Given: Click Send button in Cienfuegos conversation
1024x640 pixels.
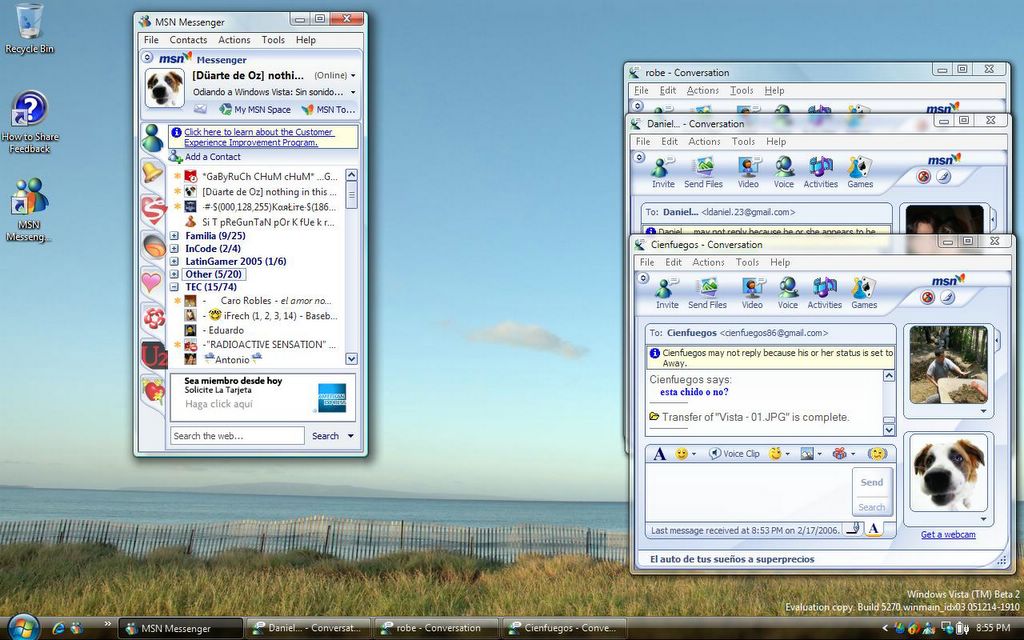Looking at the screenshot, I should pyautogui.click(x=872, y=482).
